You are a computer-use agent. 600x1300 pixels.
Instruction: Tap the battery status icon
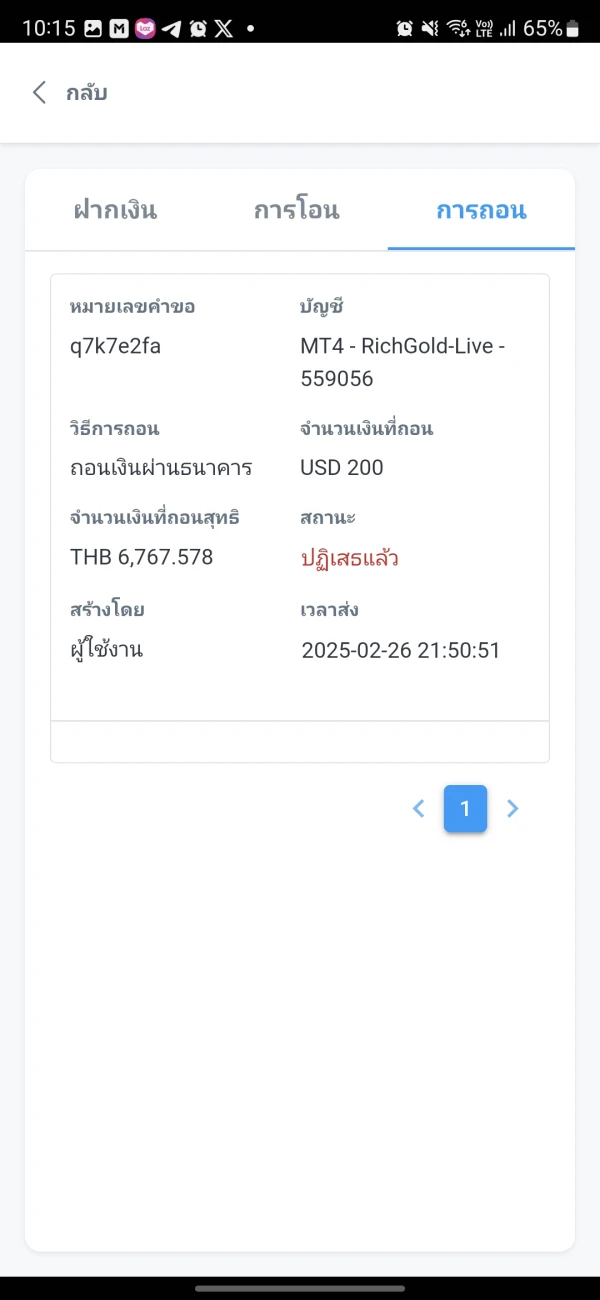pos(572,28)
